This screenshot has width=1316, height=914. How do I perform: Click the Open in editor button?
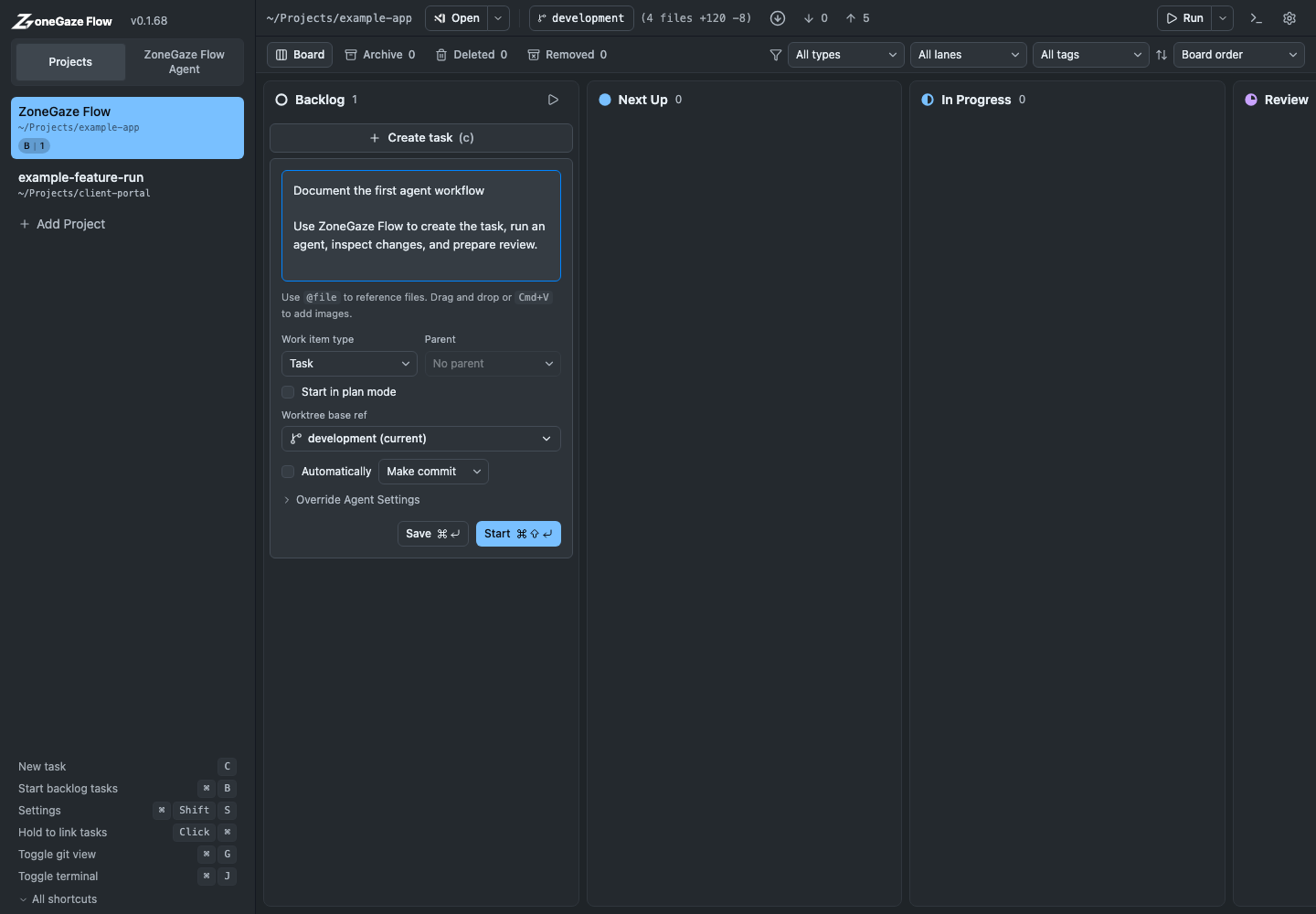click(457, 18)
